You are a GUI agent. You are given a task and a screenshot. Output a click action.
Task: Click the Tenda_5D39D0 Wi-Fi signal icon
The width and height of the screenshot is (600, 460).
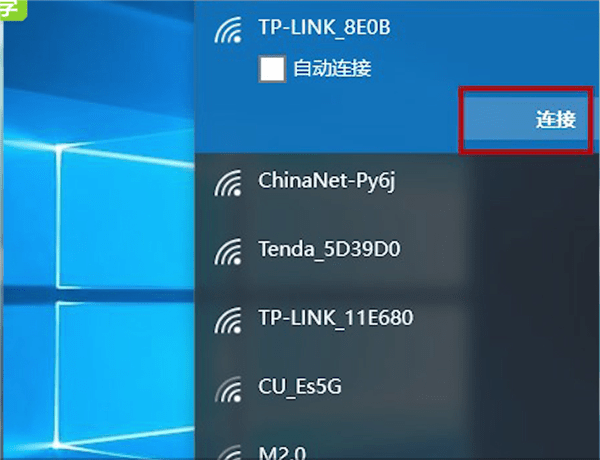(x=228, y=251)
